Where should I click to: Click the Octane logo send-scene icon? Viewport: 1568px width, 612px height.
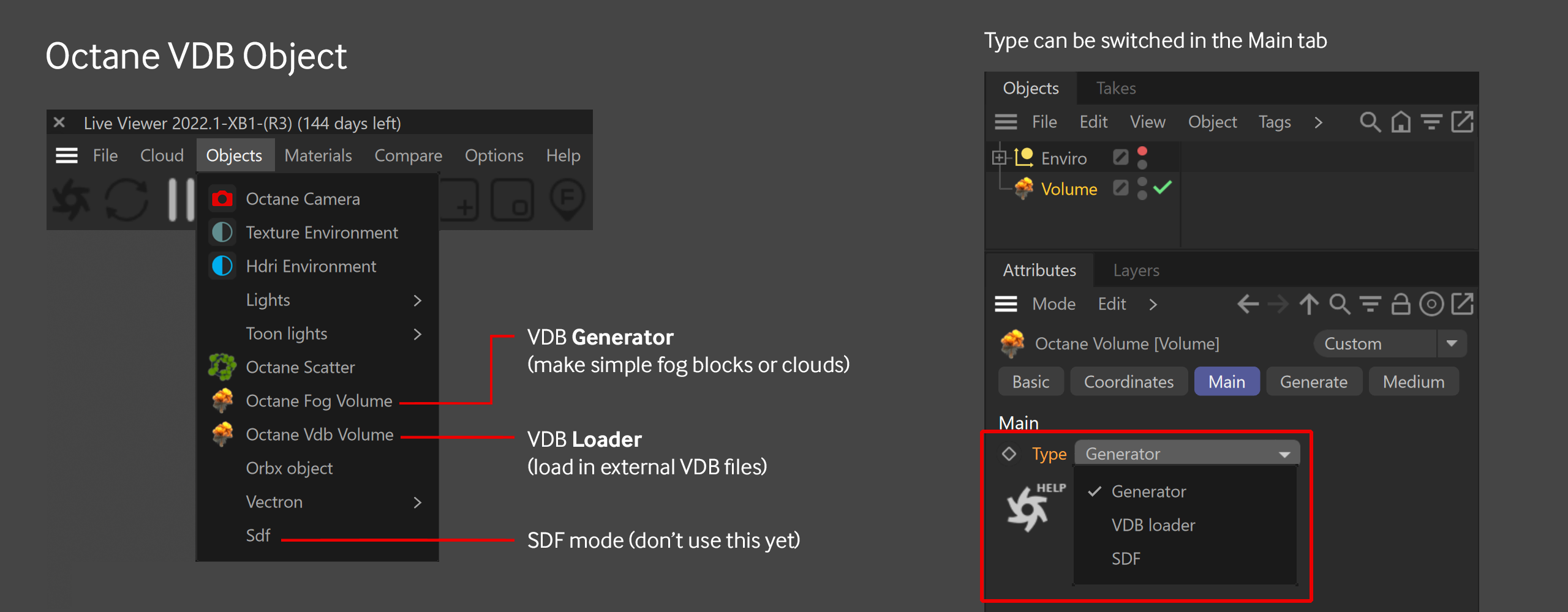(72, 200)
